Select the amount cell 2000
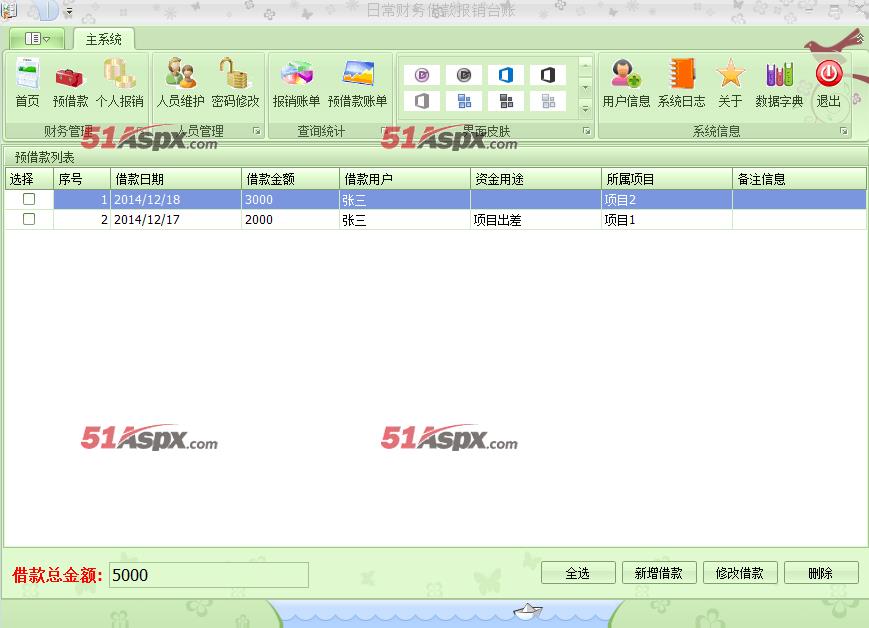This screenshot has height=628, width=869. pyautogui.click(x=290, y=219)
